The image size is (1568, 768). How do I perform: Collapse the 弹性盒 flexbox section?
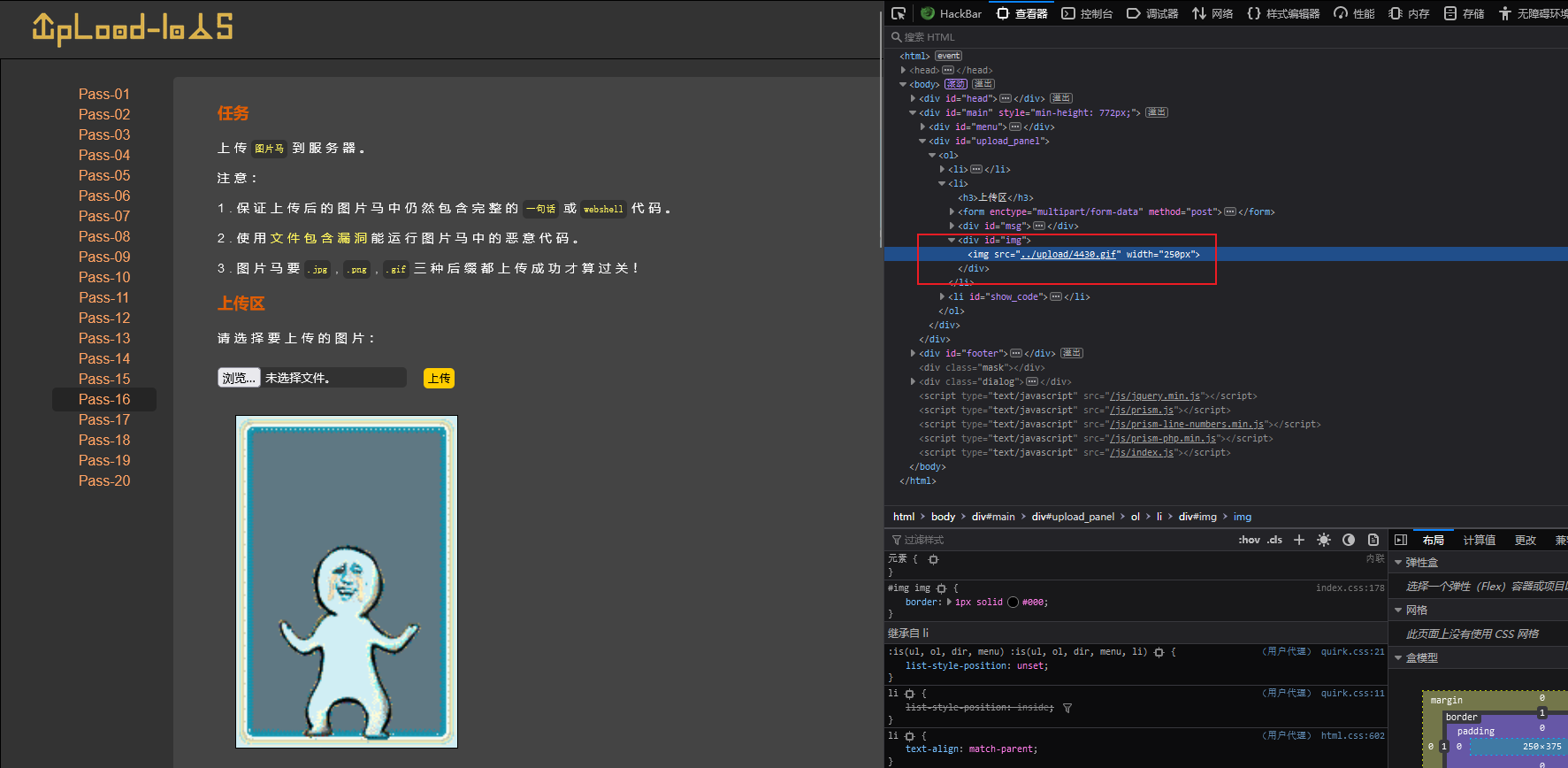[1398, 563]
